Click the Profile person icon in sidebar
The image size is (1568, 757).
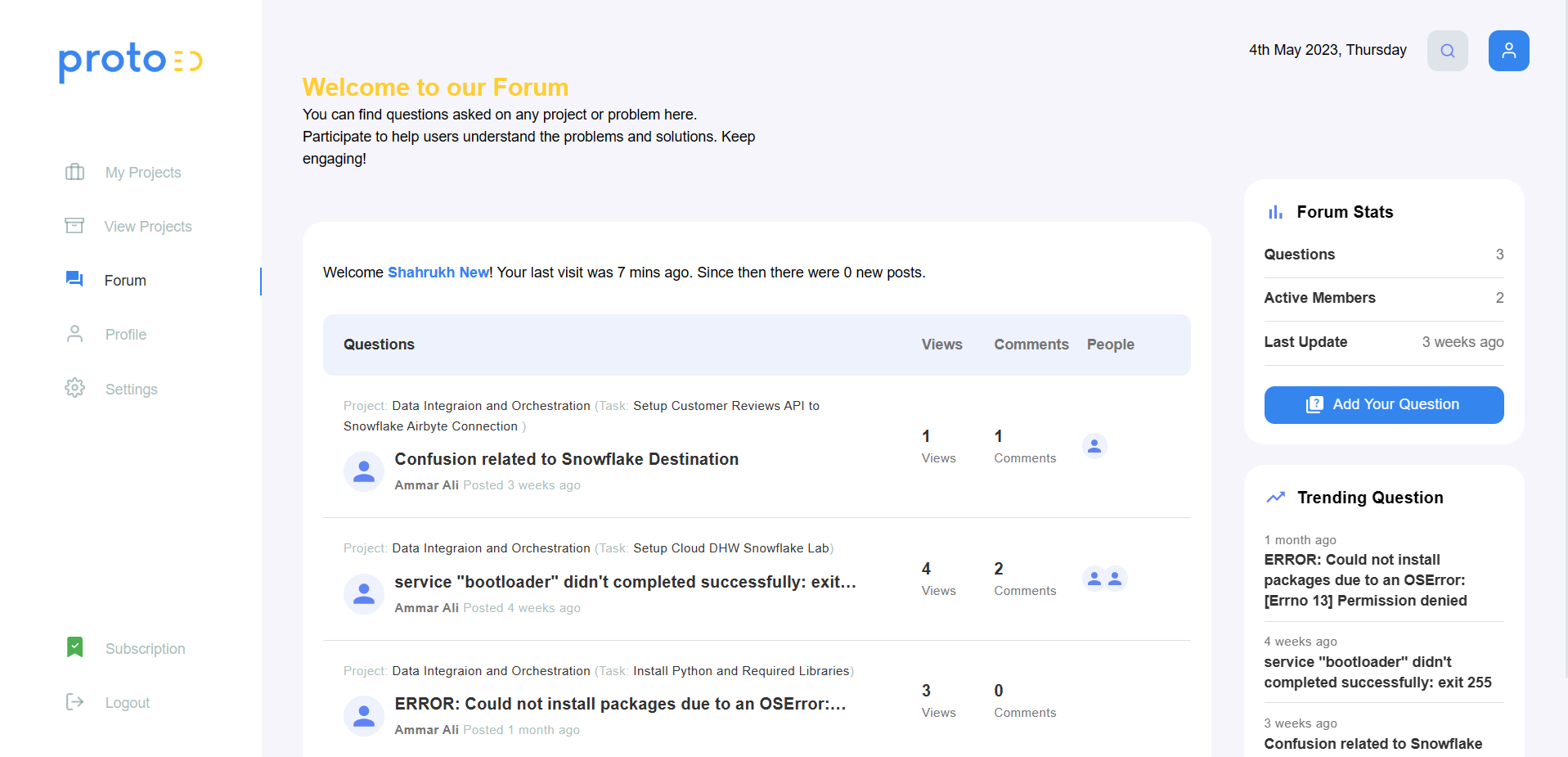click(74, 334)
